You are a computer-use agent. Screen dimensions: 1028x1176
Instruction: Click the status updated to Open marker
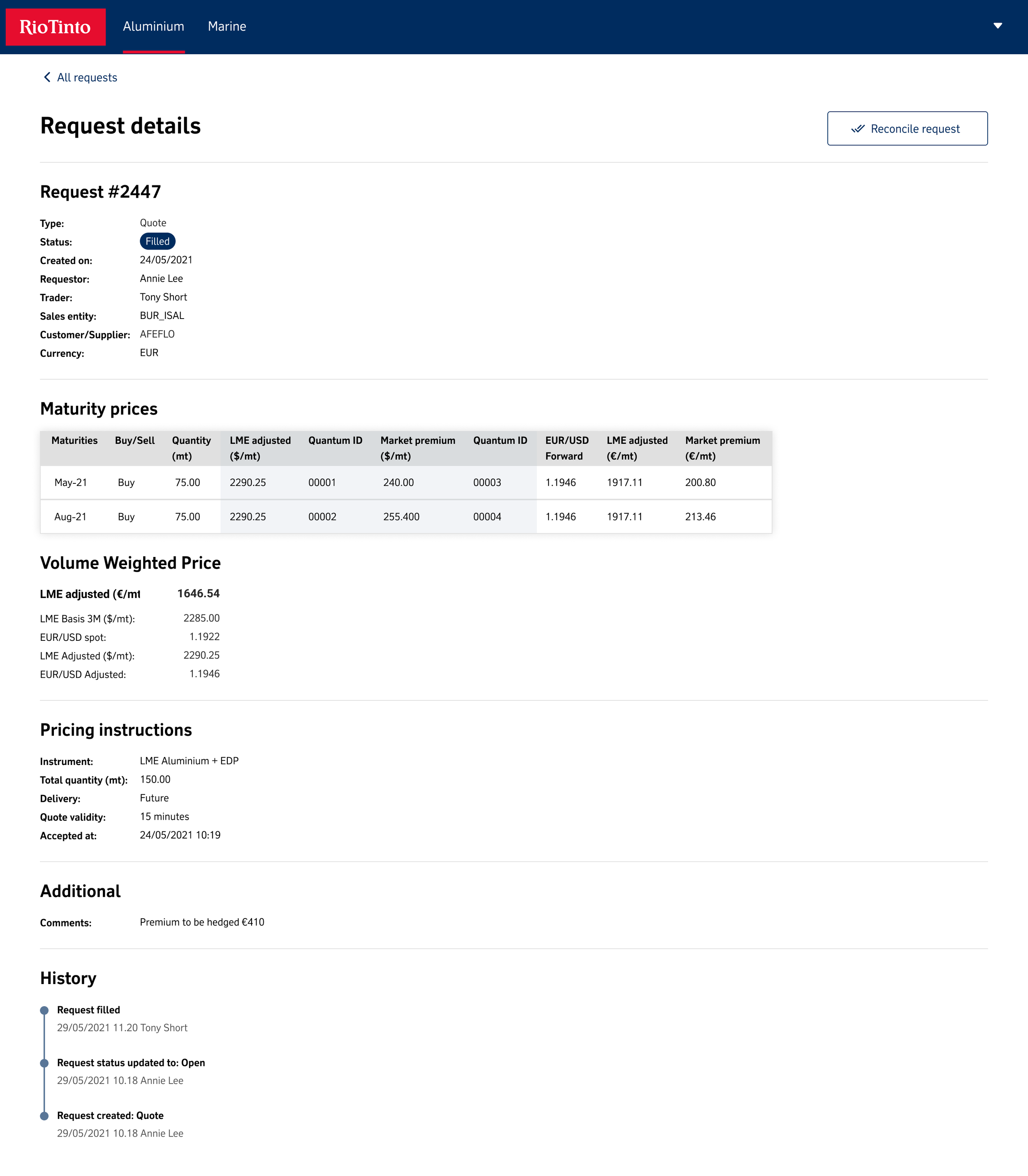pyautogui.click(x=44, y=1063)
